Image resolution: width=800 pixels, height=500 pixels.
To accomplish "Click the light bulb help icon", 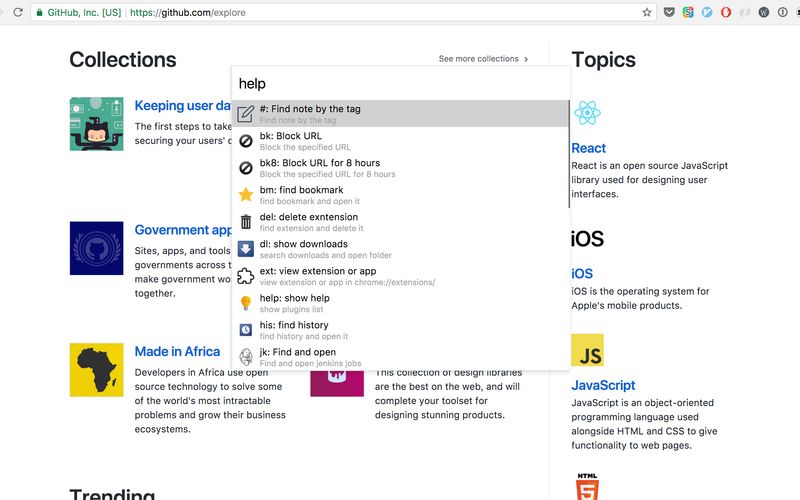I will click(x=246, y=303).
